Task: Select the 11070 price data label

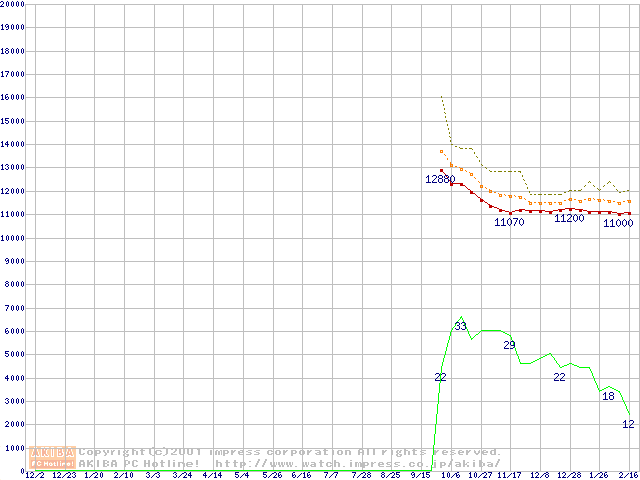Action: 509,222
